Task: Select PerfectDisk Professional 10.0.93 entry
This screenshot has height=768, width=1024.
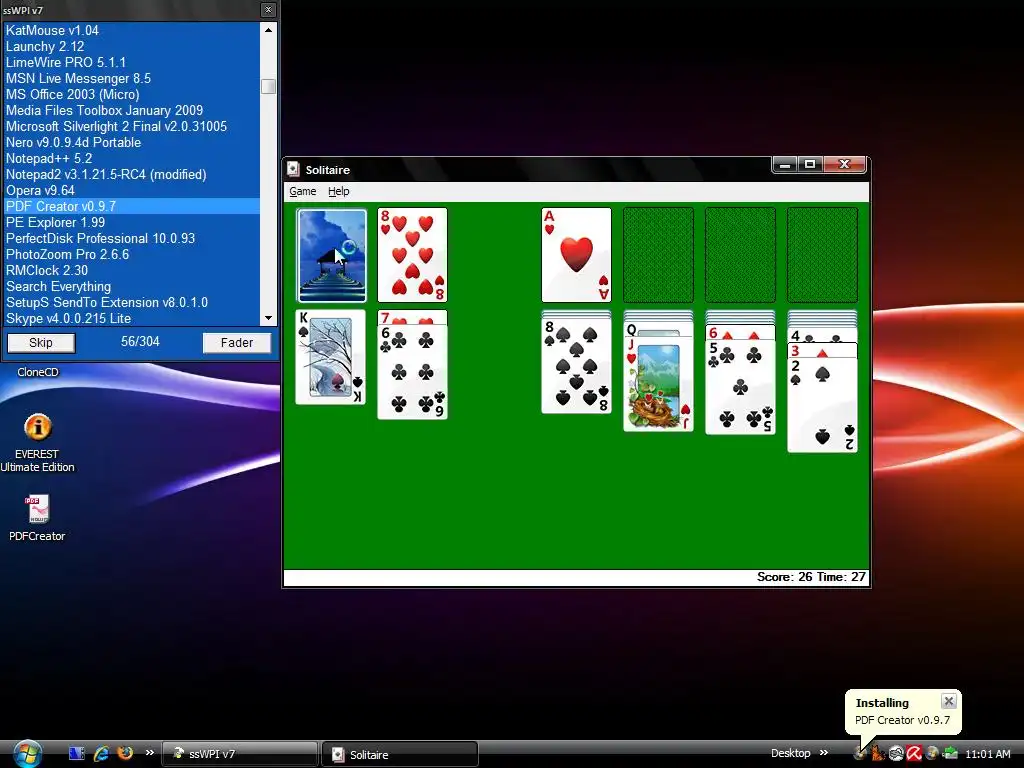Action: point(132,238)
